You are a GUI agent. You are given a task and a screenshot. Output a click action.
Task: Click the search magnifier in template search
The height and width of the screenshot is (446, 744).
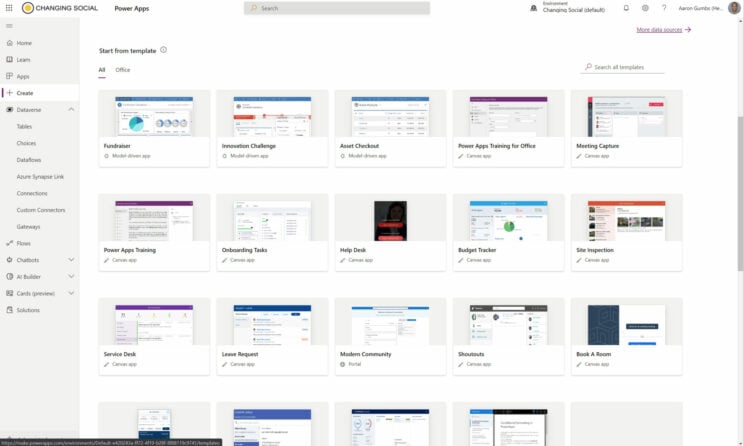click(x=588, y=67)
